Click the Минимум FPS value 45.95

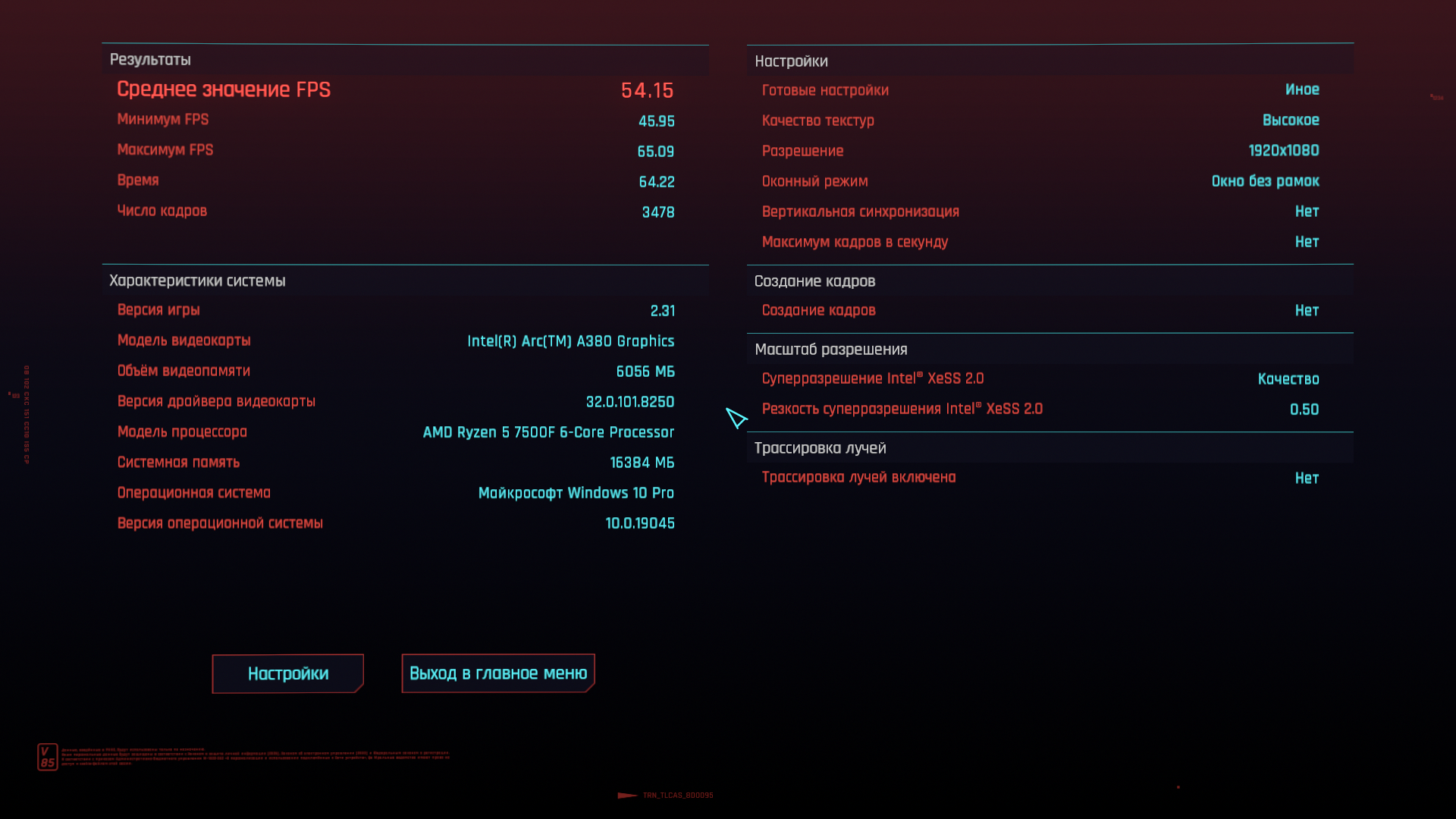(656, 121)
